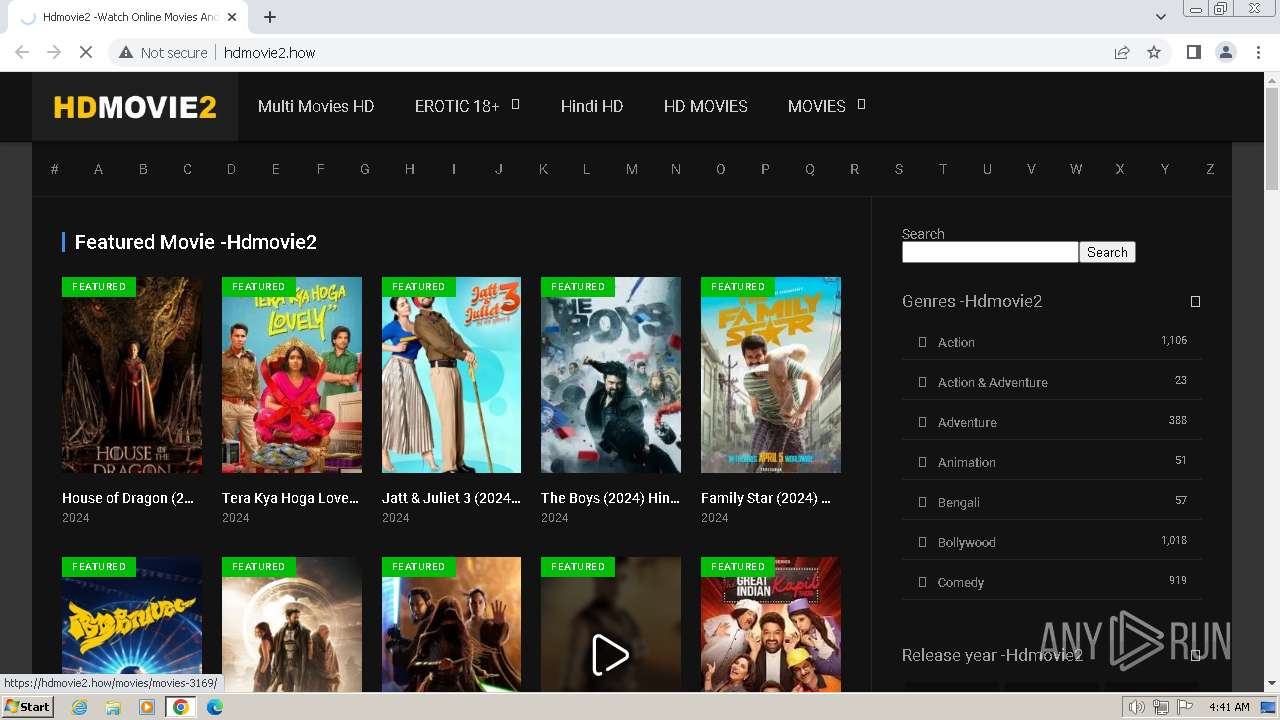Open The Family Star poster
1280x720 pixels.
pyautogui.click(x=771, y=375)
